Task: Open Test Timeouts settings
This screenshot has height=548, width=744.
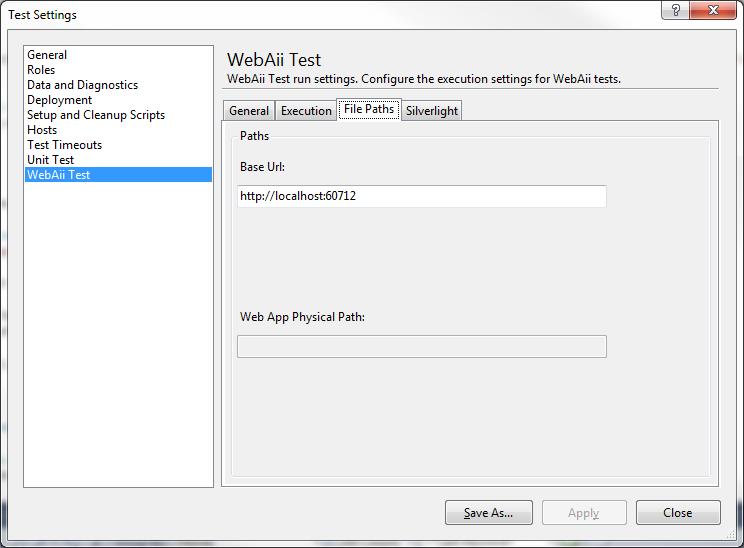Action: pyautogui.click(x=64, y=145)
